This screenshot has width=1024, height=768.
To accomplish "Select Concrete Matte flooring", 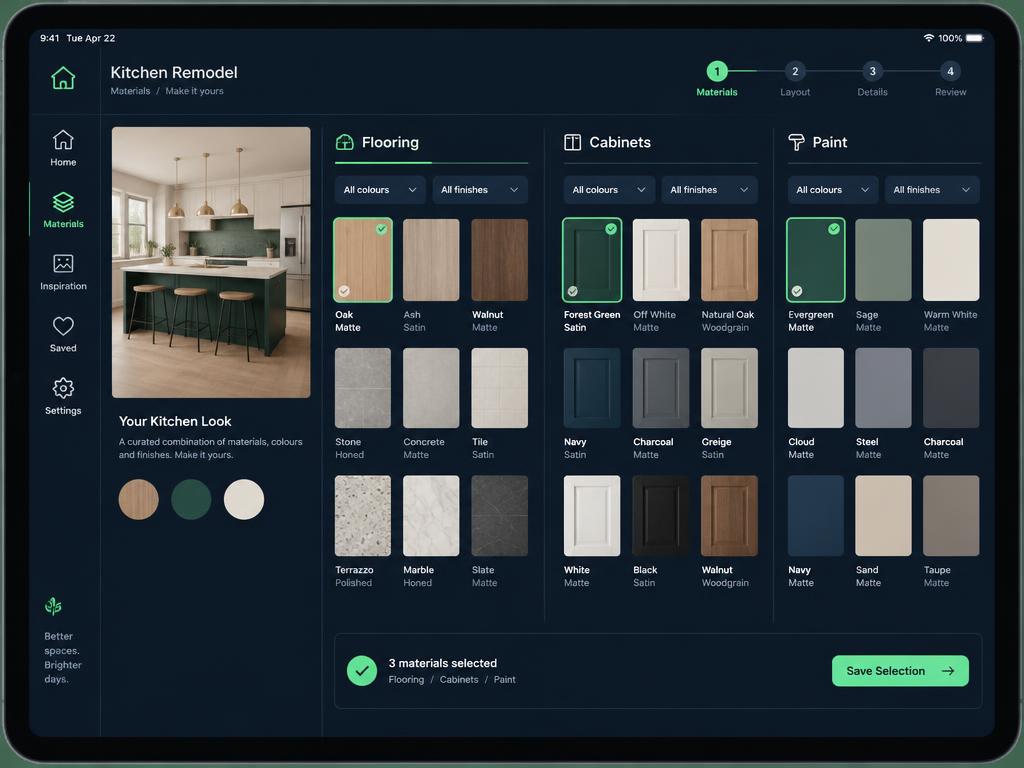I will click(431, 388).
